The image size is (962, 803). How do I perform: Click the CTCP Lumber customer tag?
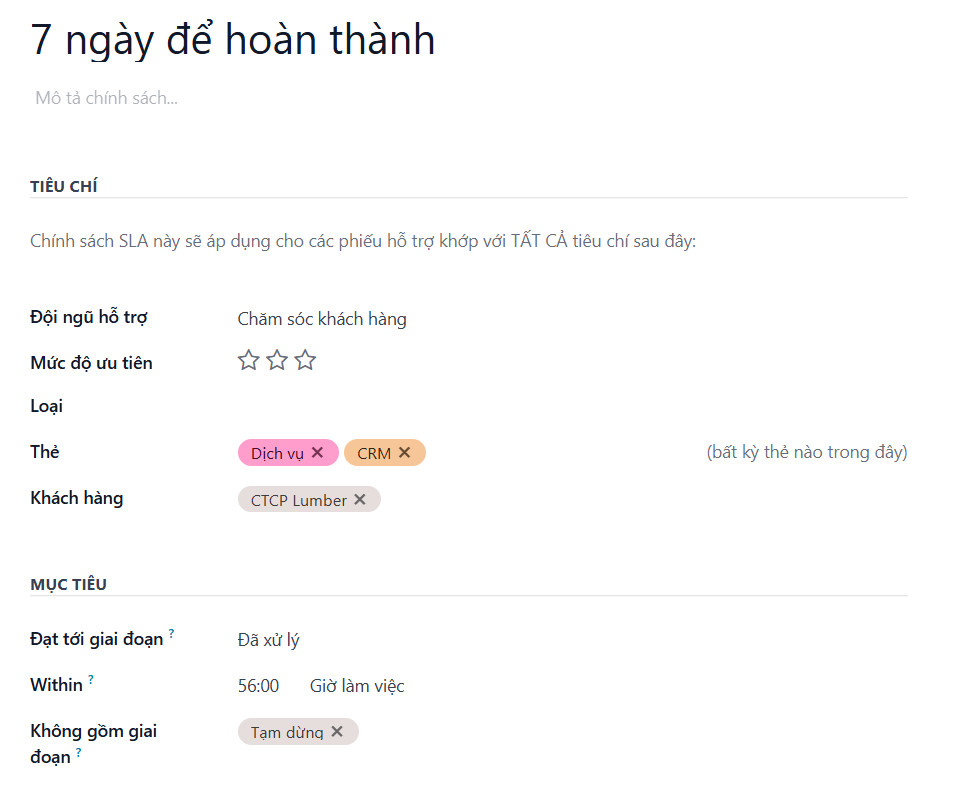pos(298,500)
